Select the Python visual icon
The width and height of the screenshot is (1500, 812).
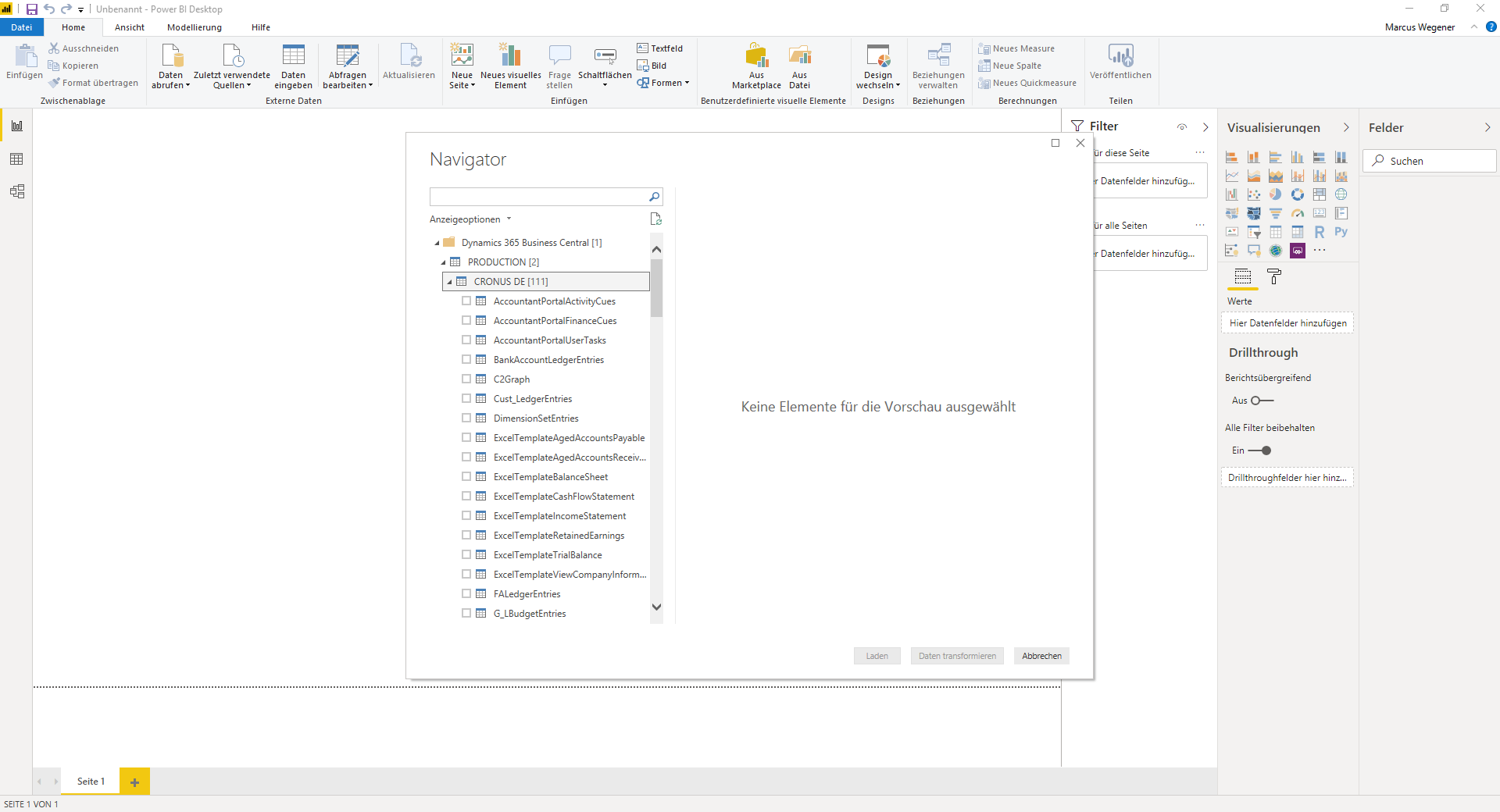(1341, 232)
